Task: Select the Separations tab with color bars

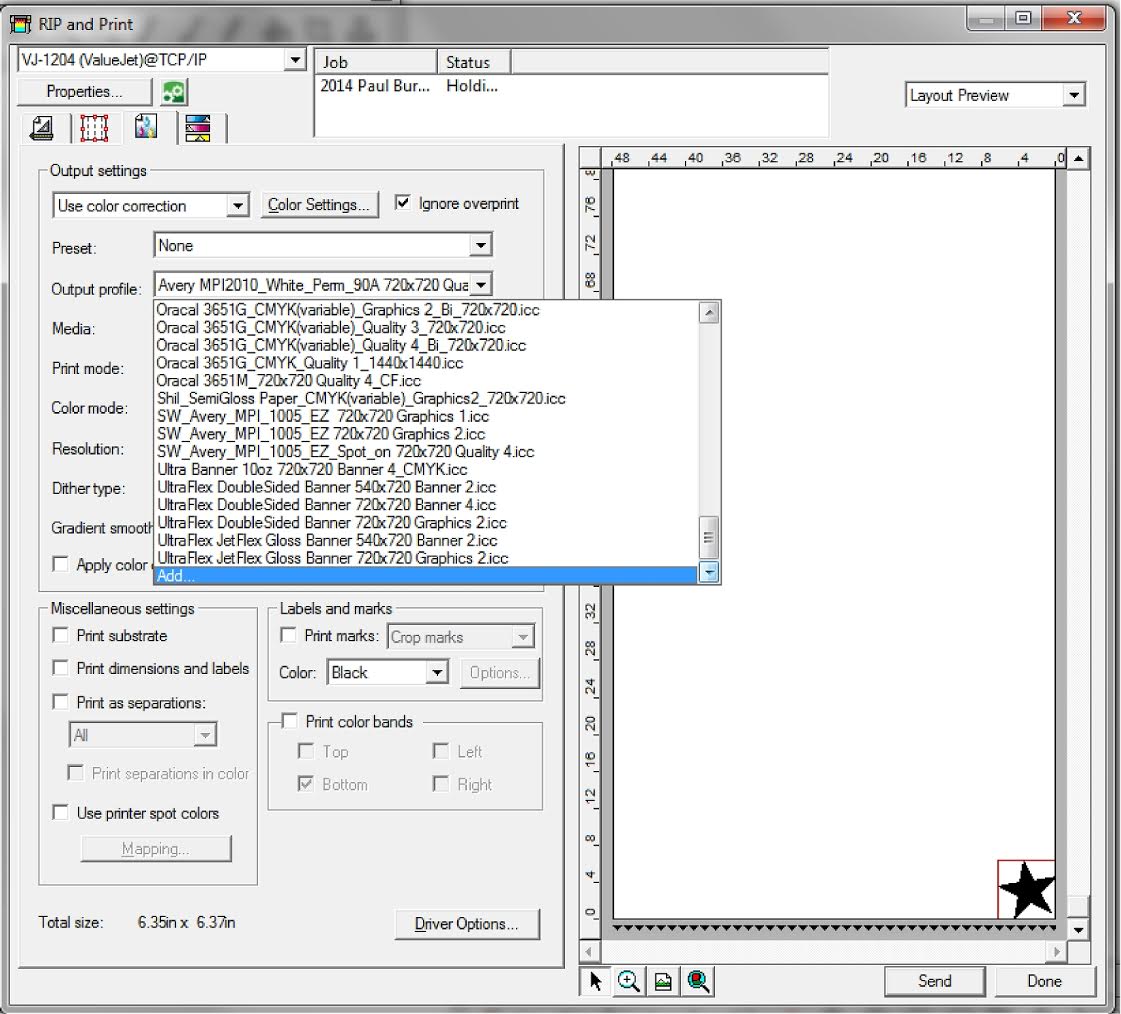Action: pyautogui.click(x=198, y=129)
